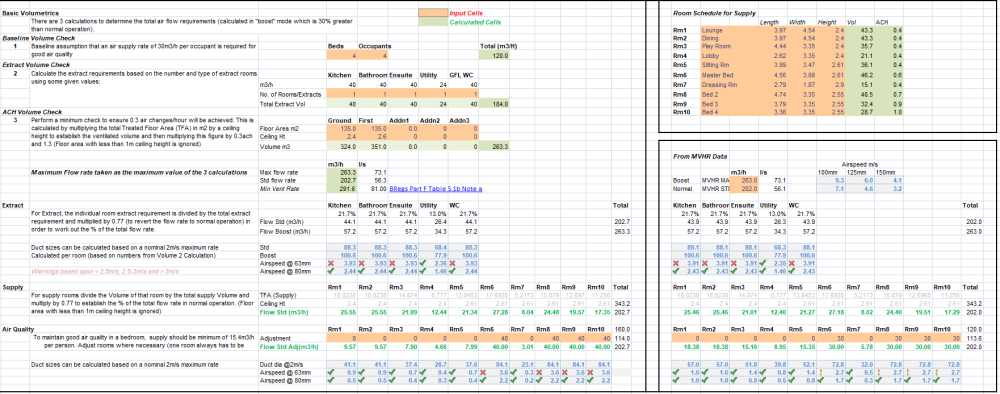This screenshot has height=394, width=1000.
Task: Select the Sitting Rm name cell
Action: click(728, 65)
